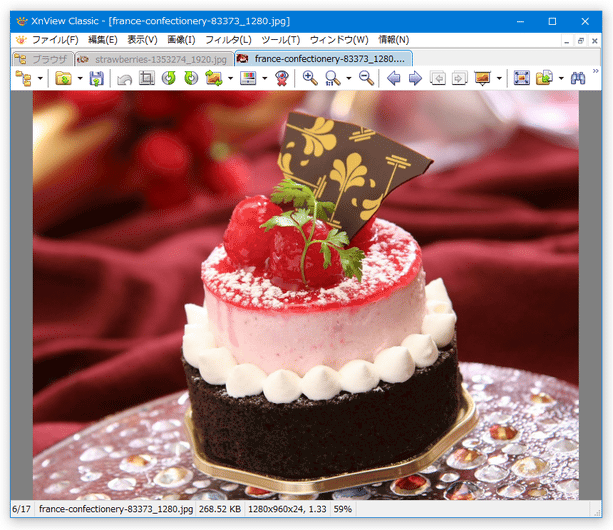Expand dropdown next to image conversion icon
This screenshot has width=613, height=530.
(x=230, y=79)
